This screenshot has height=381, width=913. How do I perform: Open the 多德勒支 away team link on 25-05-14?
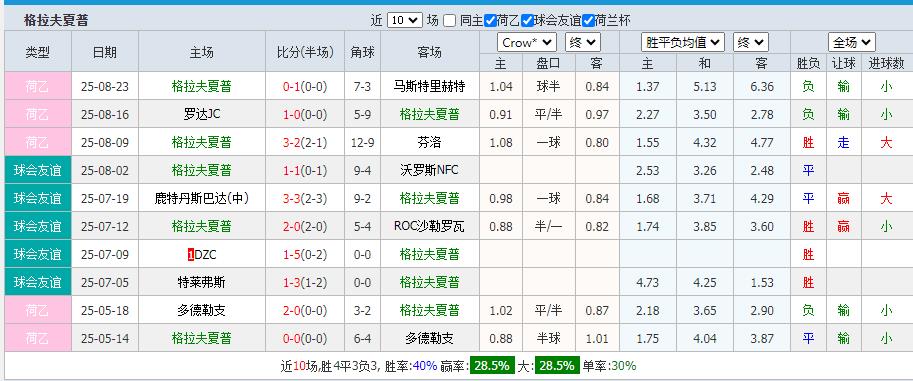tap(430, 338)
